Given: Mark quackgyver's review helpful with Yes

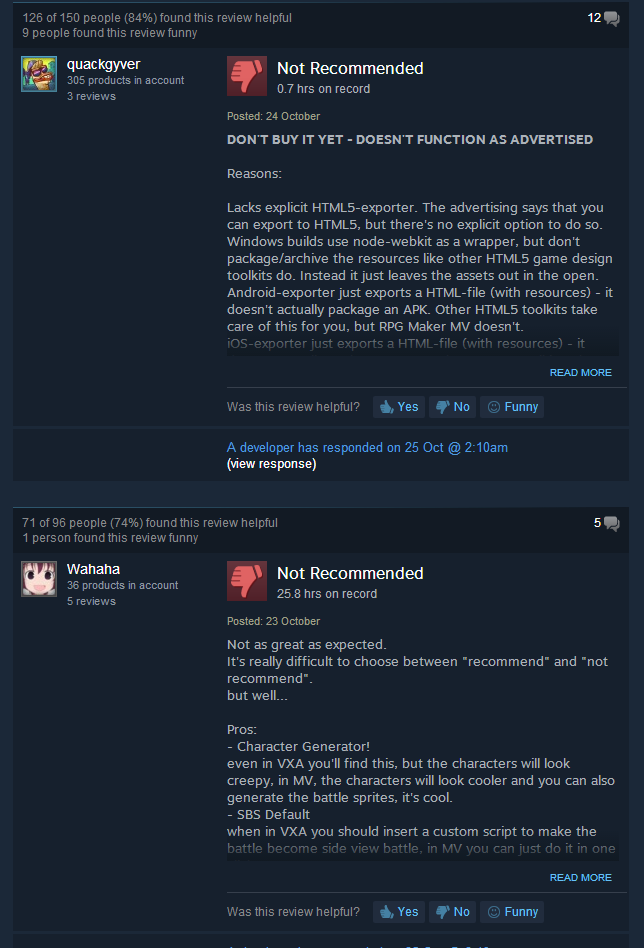Looking at the screenshot, I should pyautogui.click(x=399, y=407).
